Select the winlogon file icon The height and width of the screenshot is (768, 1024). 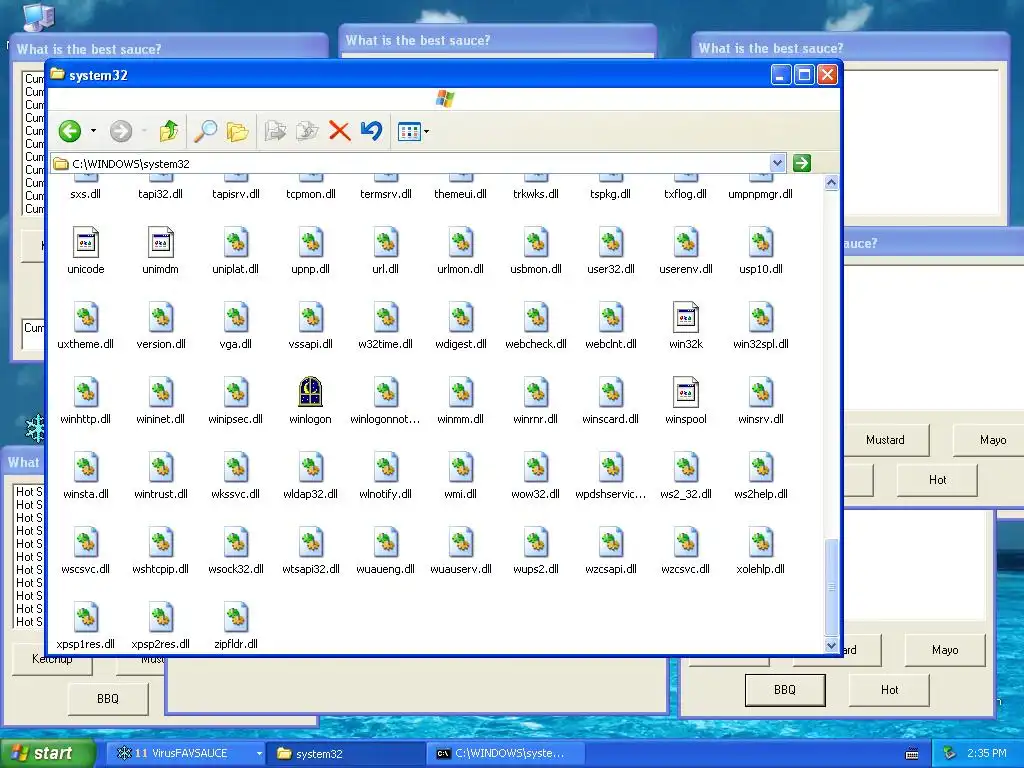310,392
